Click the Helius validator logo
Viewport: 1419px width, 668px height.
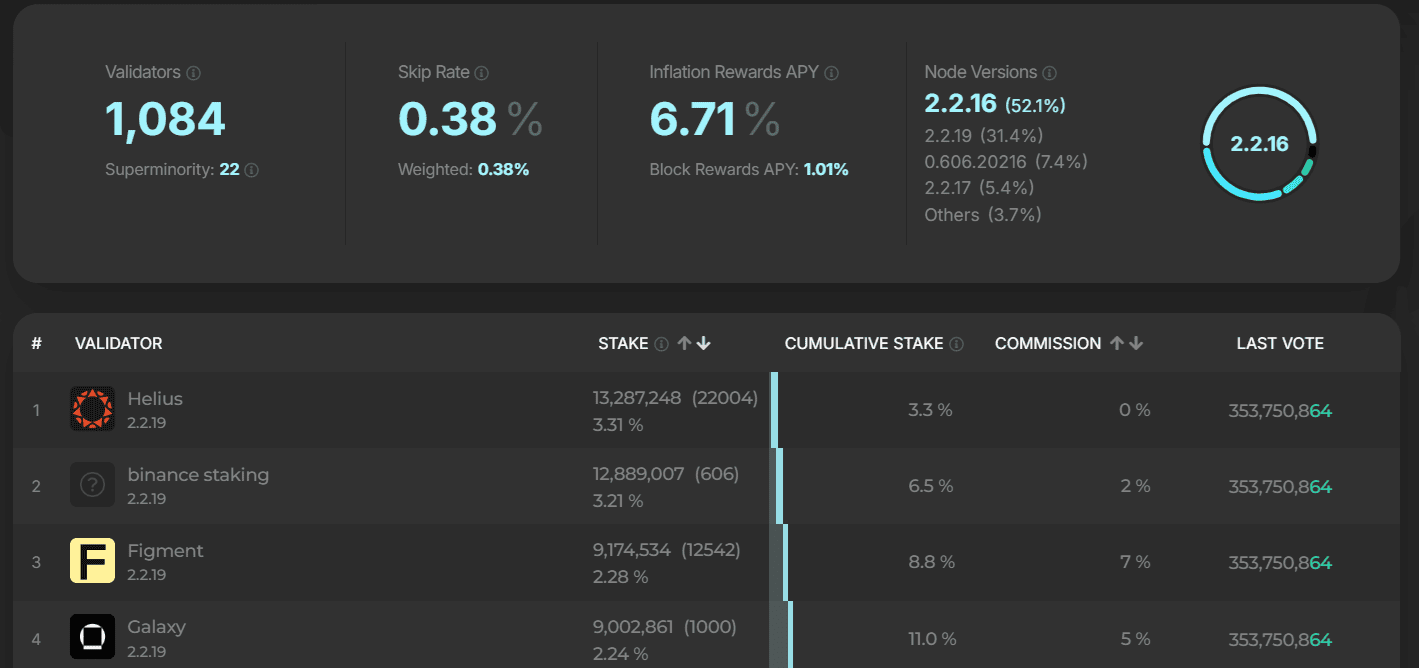click(92, 409)
